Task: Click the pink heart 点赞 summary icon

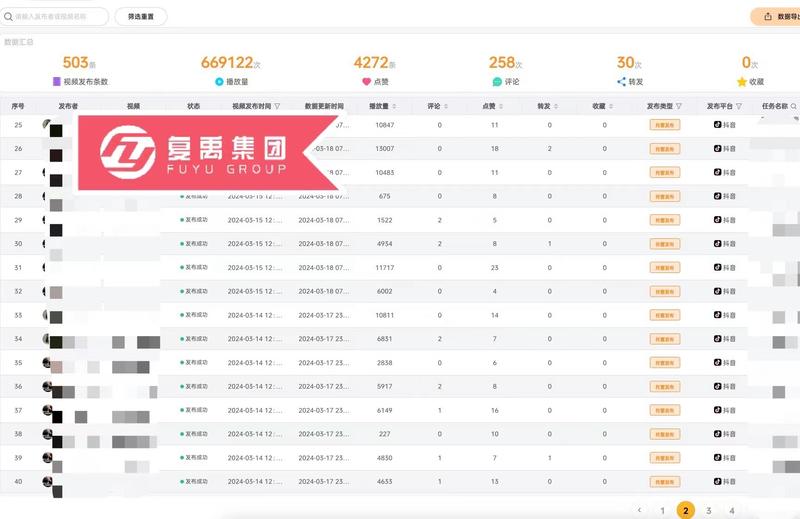Action: coord(366,82)
